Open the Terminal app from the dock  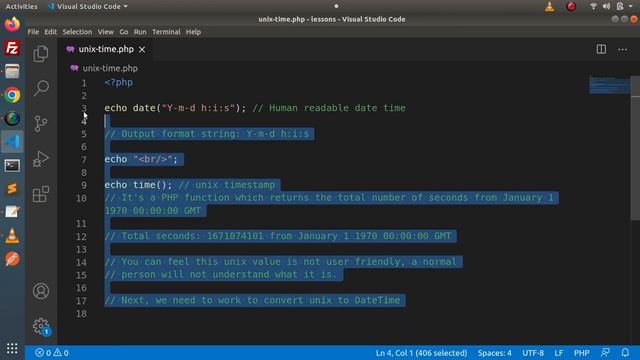[x=12, y=165]
